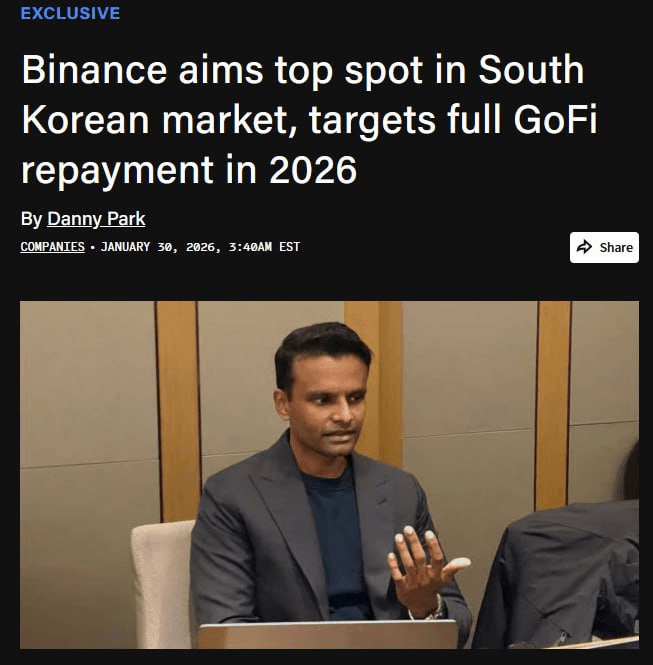The height and width of the screenshot is (665, 653).
Task: Open author Danny Park's profile link
Action: click(x=96, y=219)
